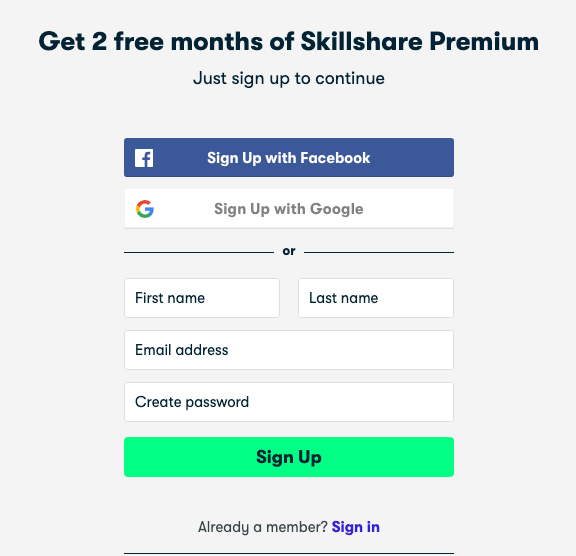The height and width of the screenshot is (556, 576).
Task: Choose Sign Up with Facebook label
Action: click(x=288, y=158)
